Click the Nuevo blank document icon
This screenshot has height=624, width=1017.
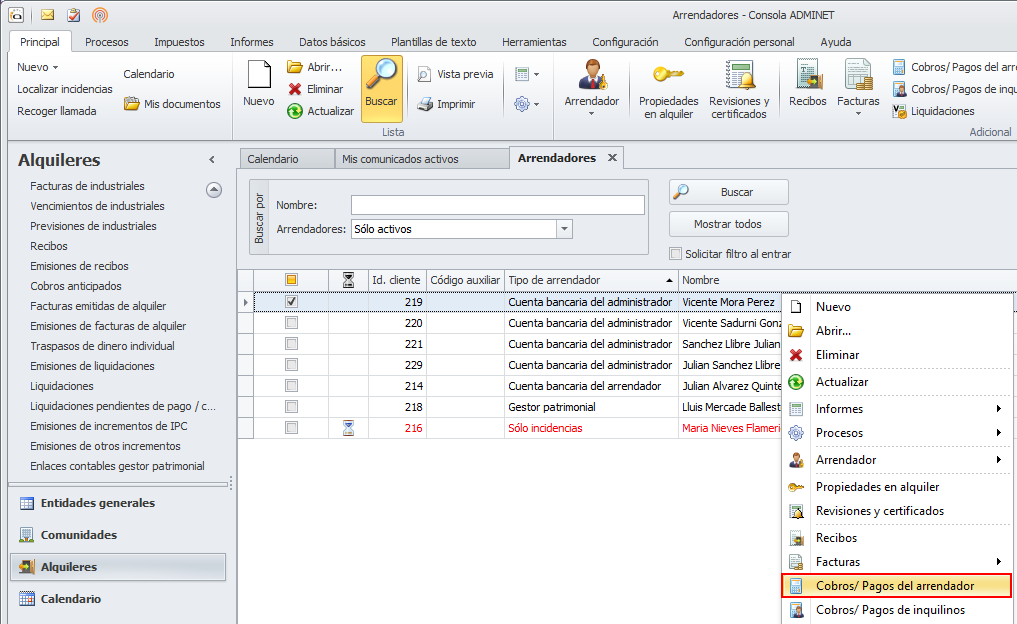tap(258, 78)
